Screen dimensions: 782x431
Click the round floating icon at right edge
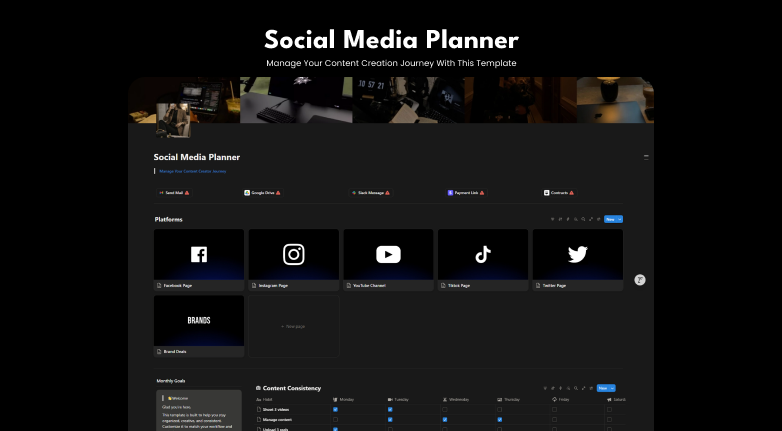(x=640, y=280)
